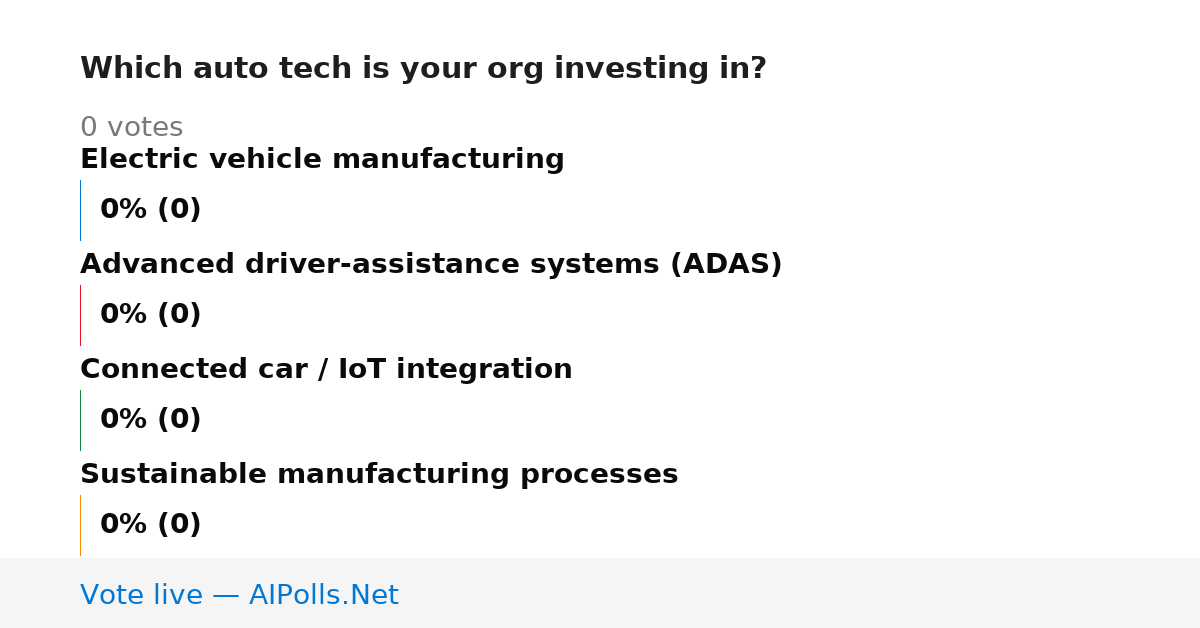Click the word AIPolls.Net in the footer
Viewport: 1200px width, 628px height.
[x=324, y=595]
